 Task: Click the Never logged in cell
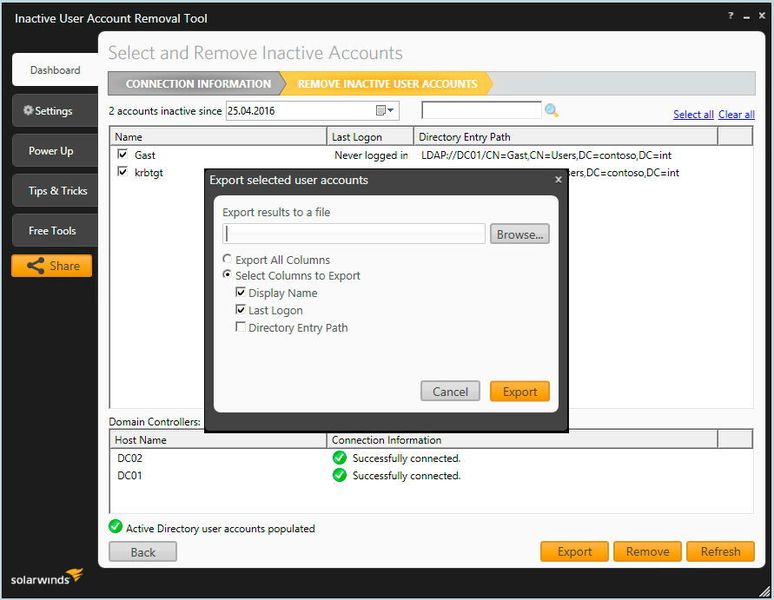pos(371,155)
